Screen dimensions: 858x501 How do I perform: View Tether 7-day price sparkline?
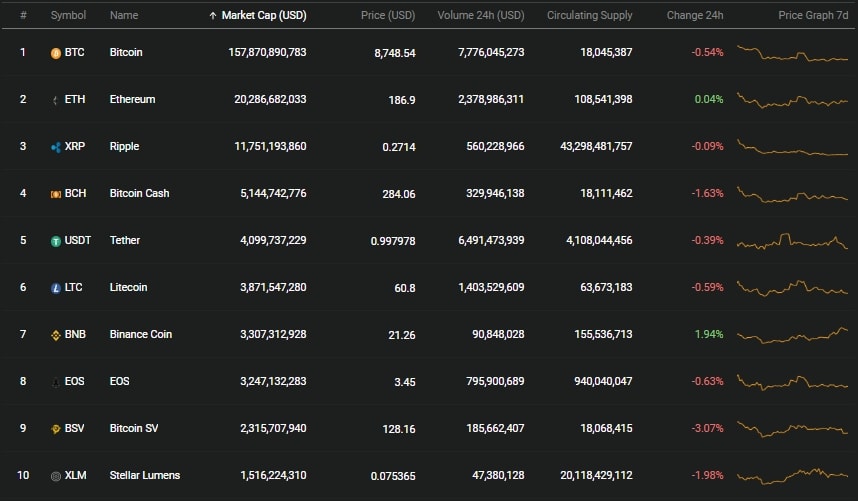792,241
